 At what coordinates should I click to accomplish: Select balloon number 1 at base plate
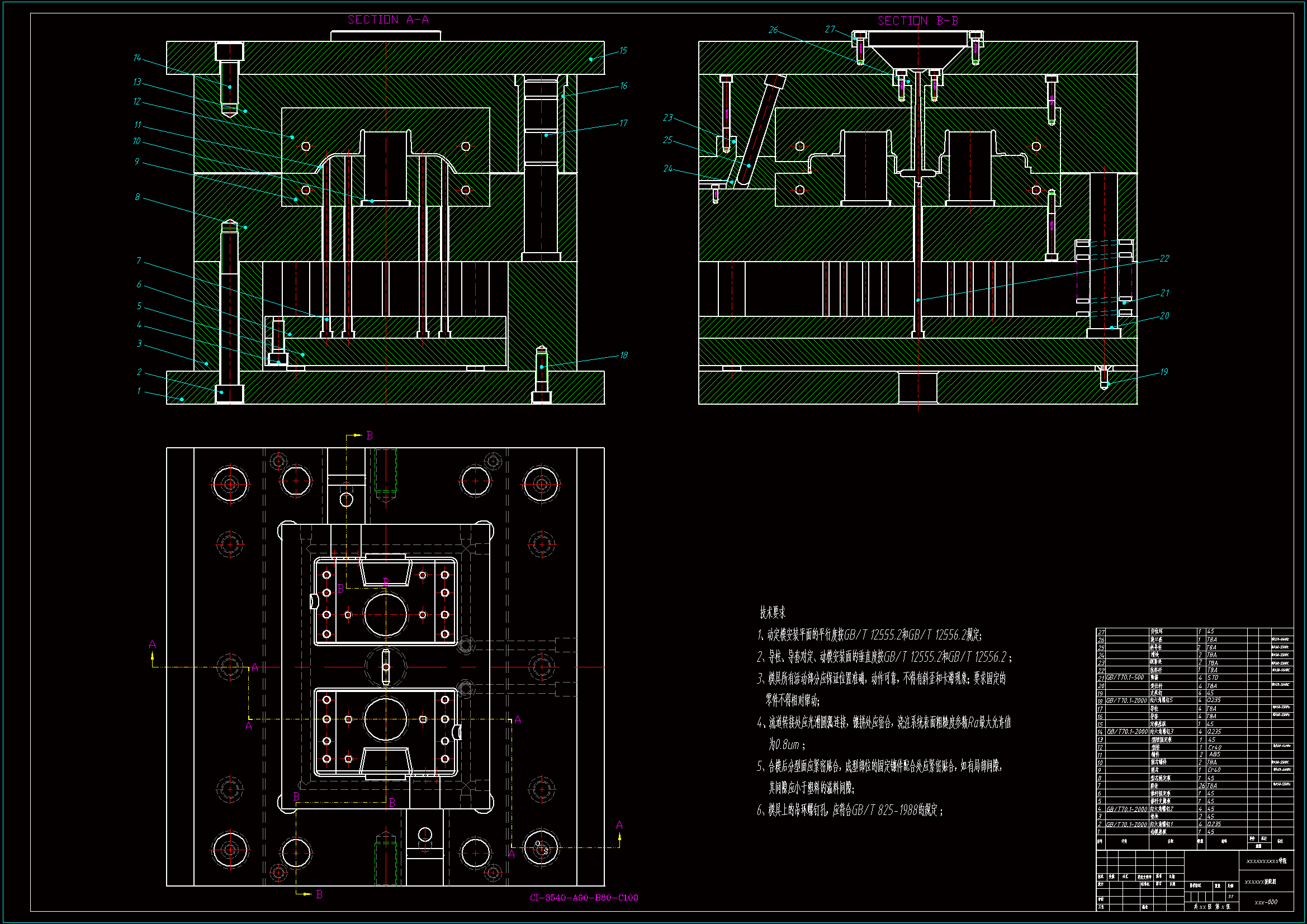click(139, 391)
